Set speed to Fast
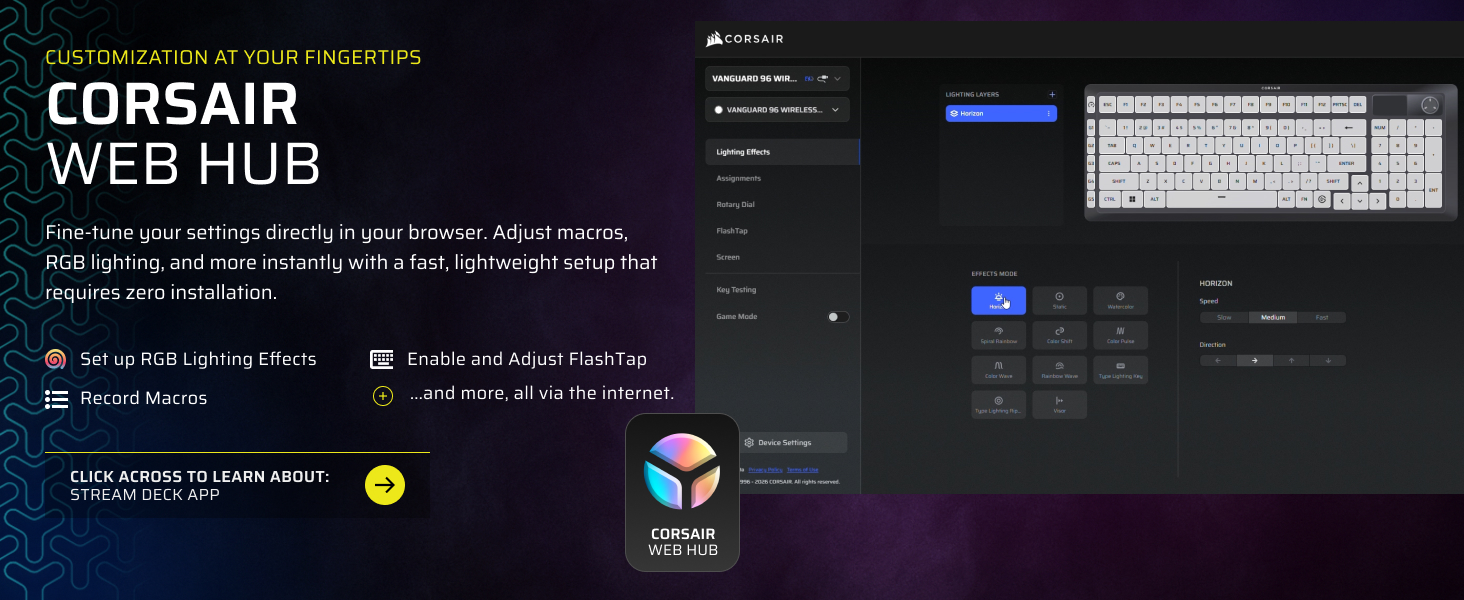 pyautogui.click(x=1322, y=317)
